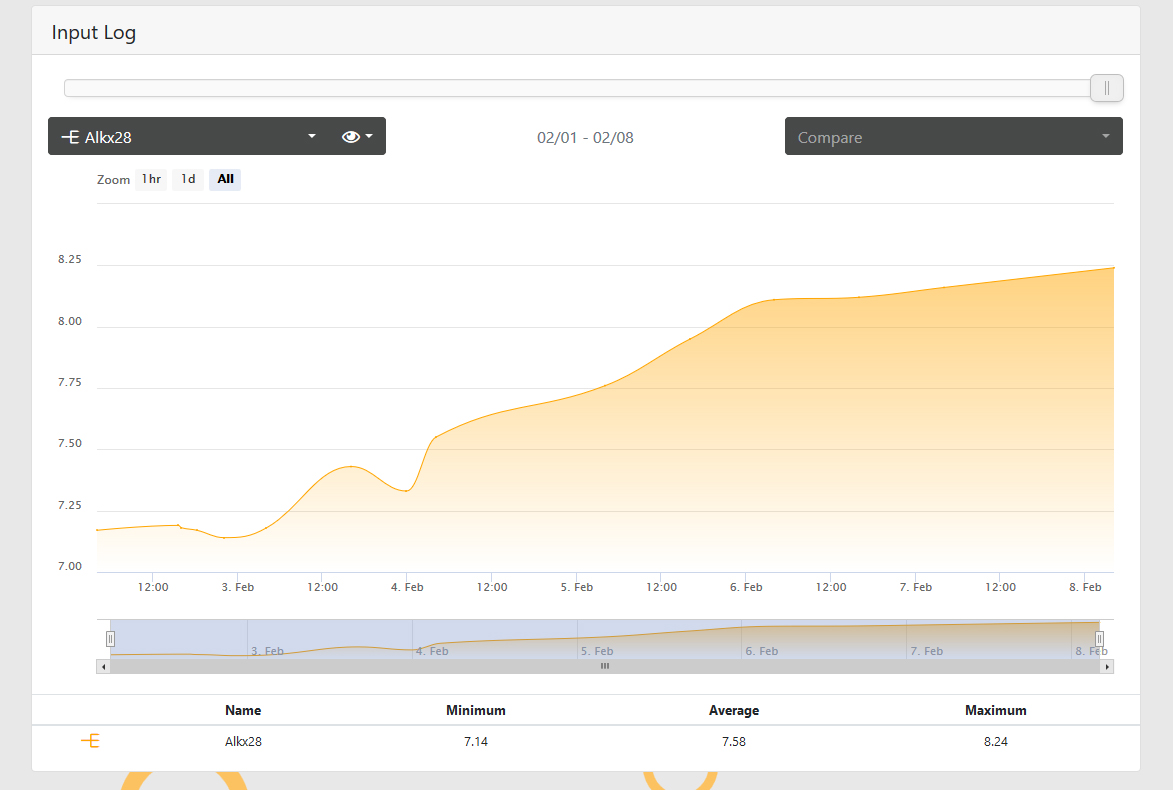
Task: Click the Alkx28 name cell in table
Action: [243, 741]
